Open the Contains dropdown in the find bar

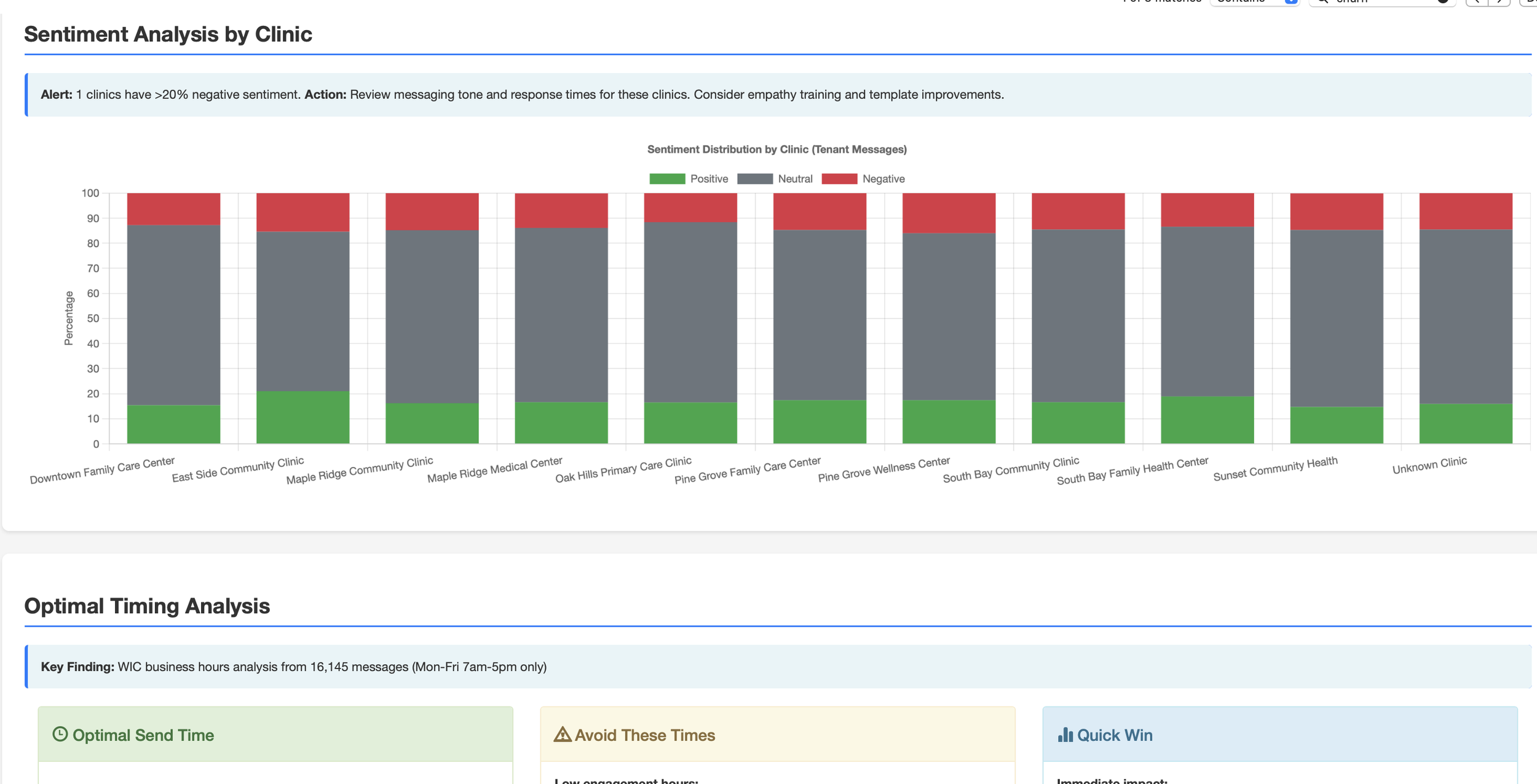pos(1255,2)
